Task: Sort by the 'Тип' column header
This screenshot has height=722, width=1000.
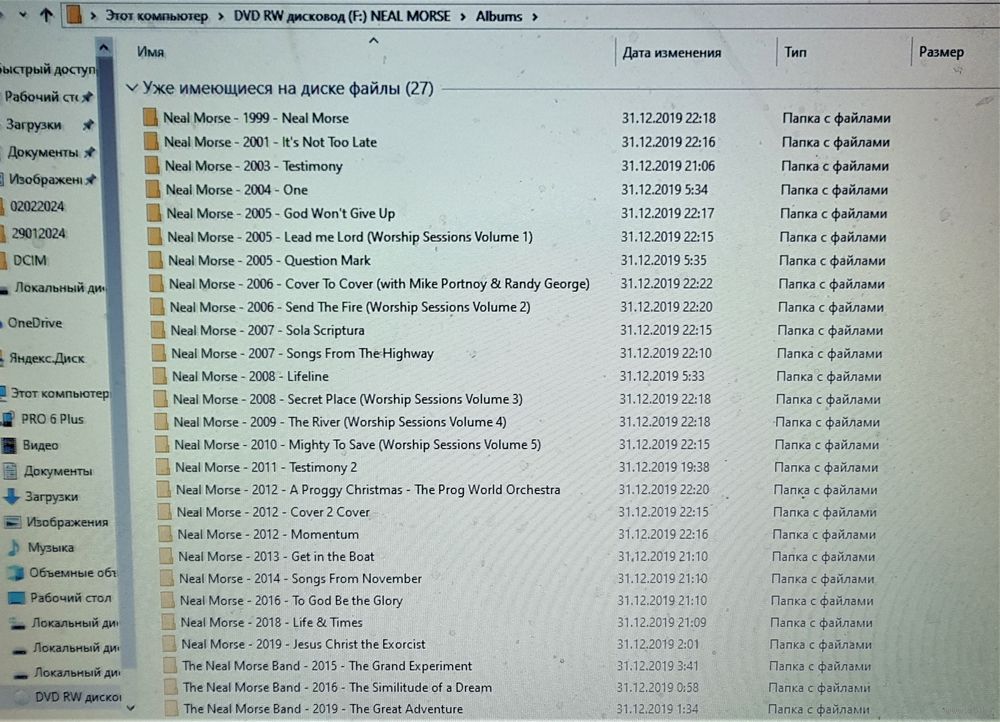Action: tap(795, 52)
